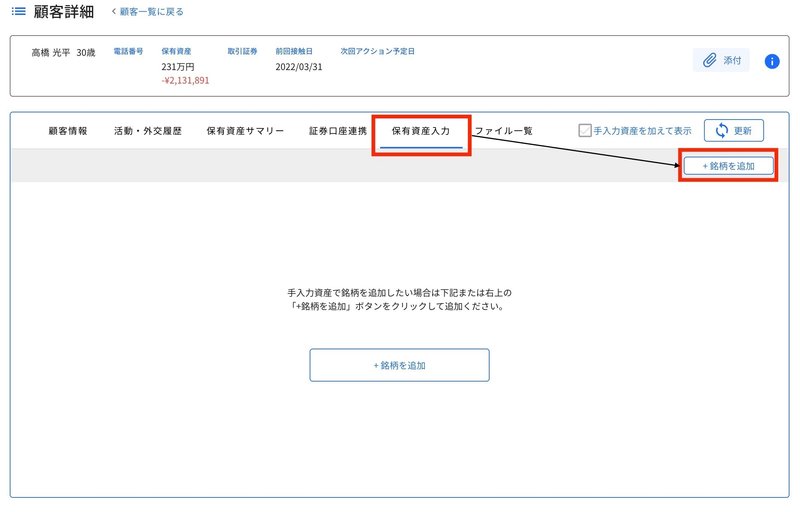Click the 取引証券 label
This screenshot has height=512, width=800.
click(x=242, y=51)
